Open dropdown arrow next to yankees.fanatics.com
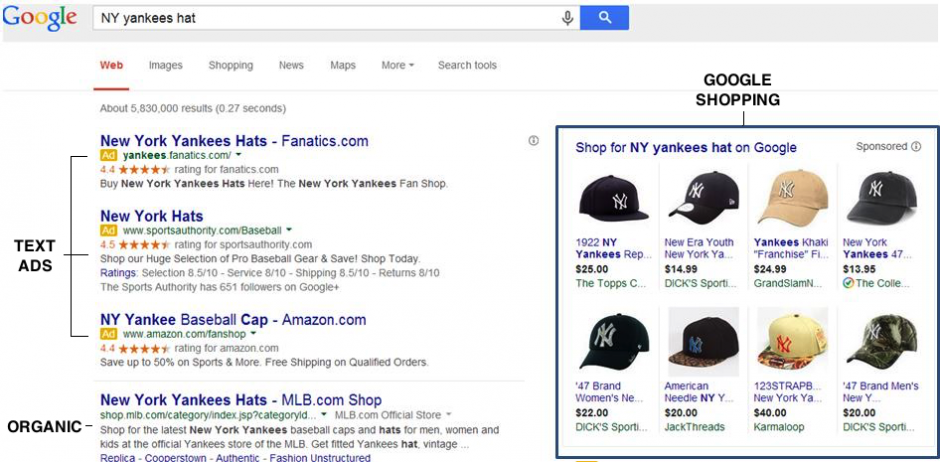 pos(238,155)
